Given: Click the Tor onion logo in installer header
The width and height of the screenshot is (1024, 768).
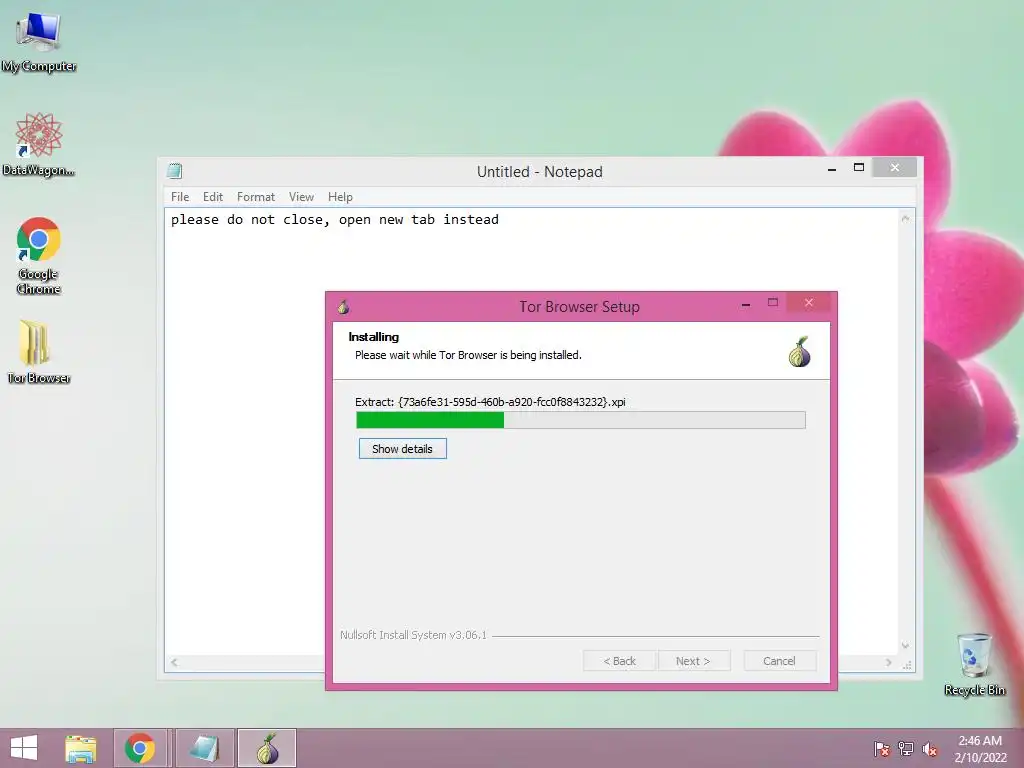Looking at the screenshot, I should [799, 352].
